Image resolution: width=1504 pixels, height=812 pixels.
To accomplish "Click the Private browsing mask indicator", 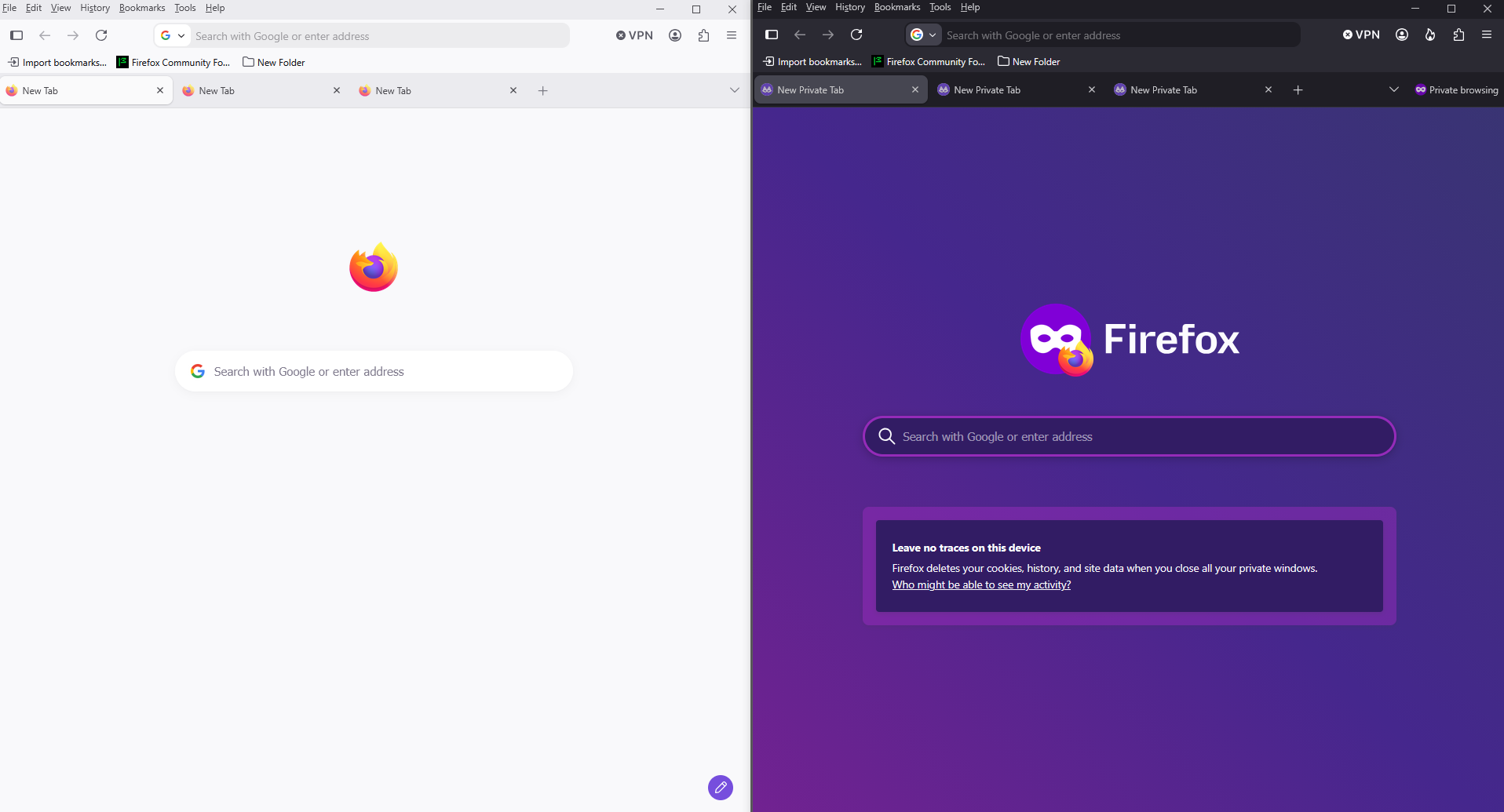I will [x=1456, y=90].
